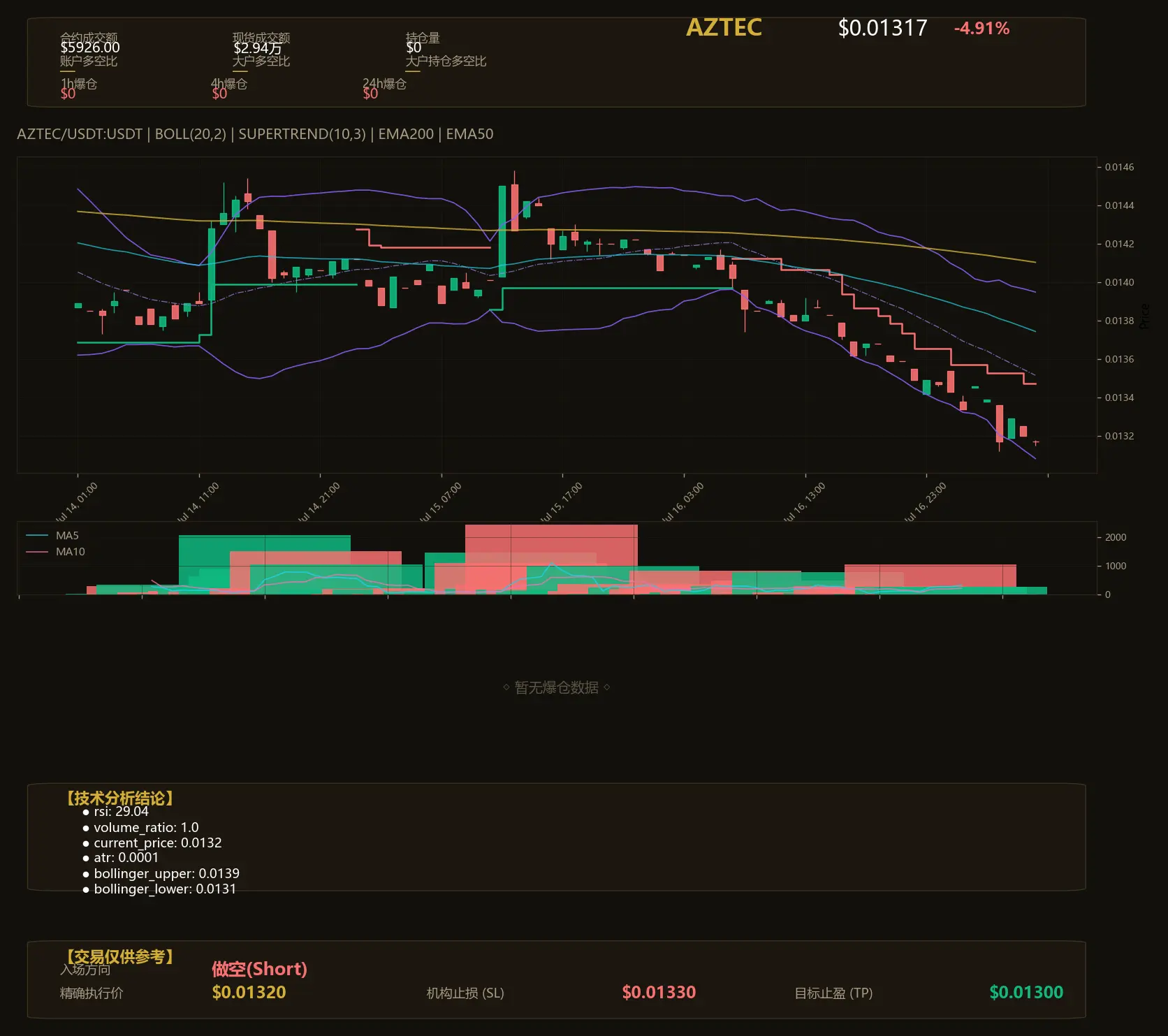The height and width of the screenshot is (1036, 1168).
Task: Click the 0.0142 price axis label
Action: (1119, 244)
